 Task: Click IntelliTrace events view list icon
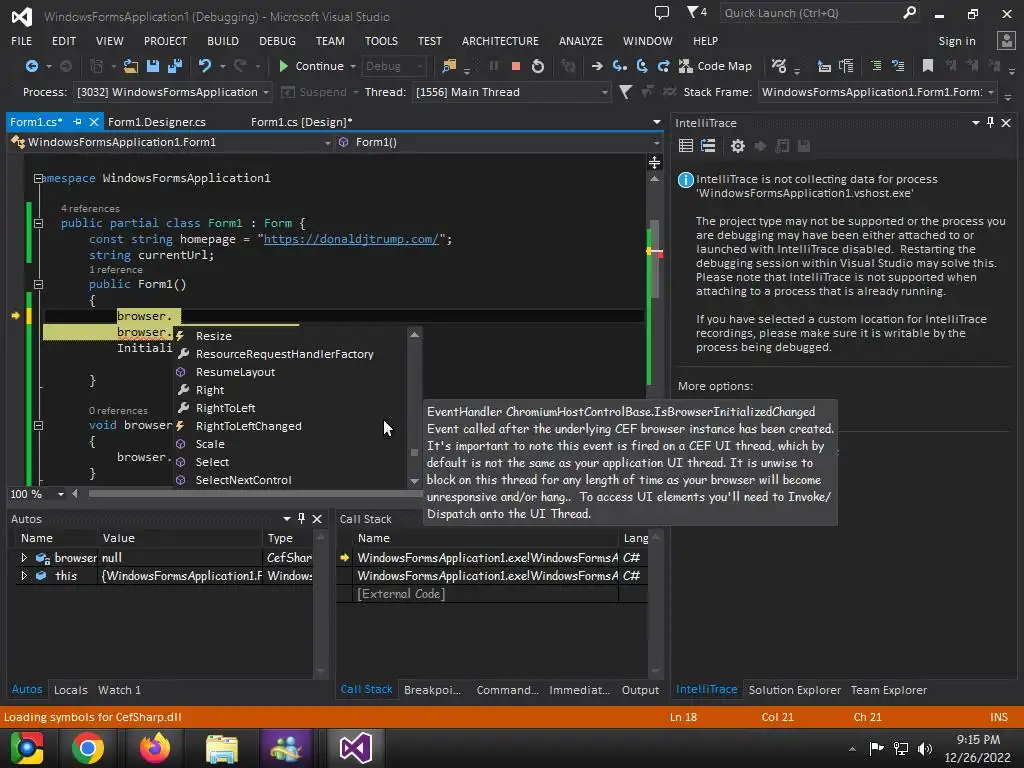pyautogui.click(x=685, y=146)
